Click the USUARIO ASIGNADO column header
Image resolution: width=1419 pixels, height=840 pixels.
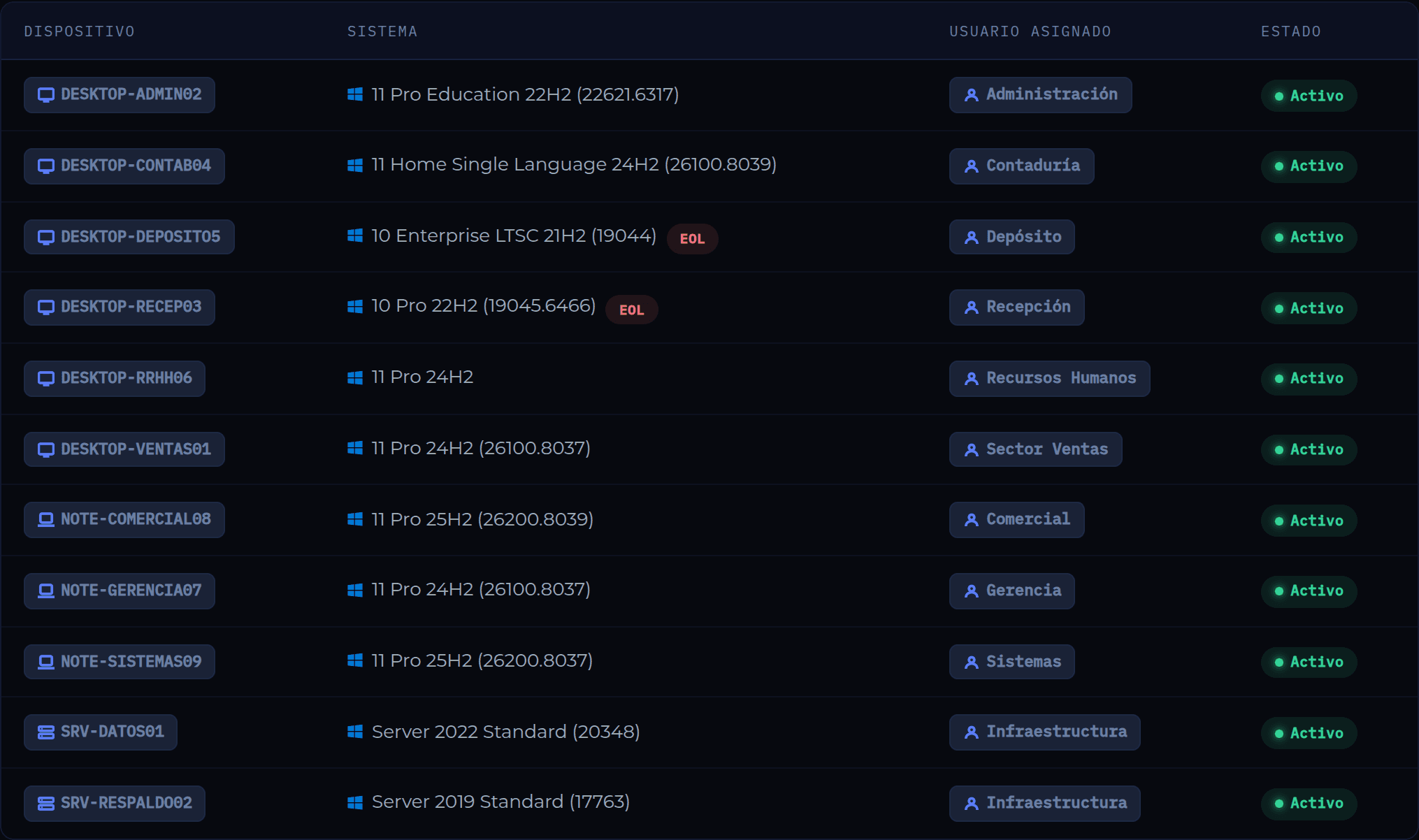(x=1030, y=31)
